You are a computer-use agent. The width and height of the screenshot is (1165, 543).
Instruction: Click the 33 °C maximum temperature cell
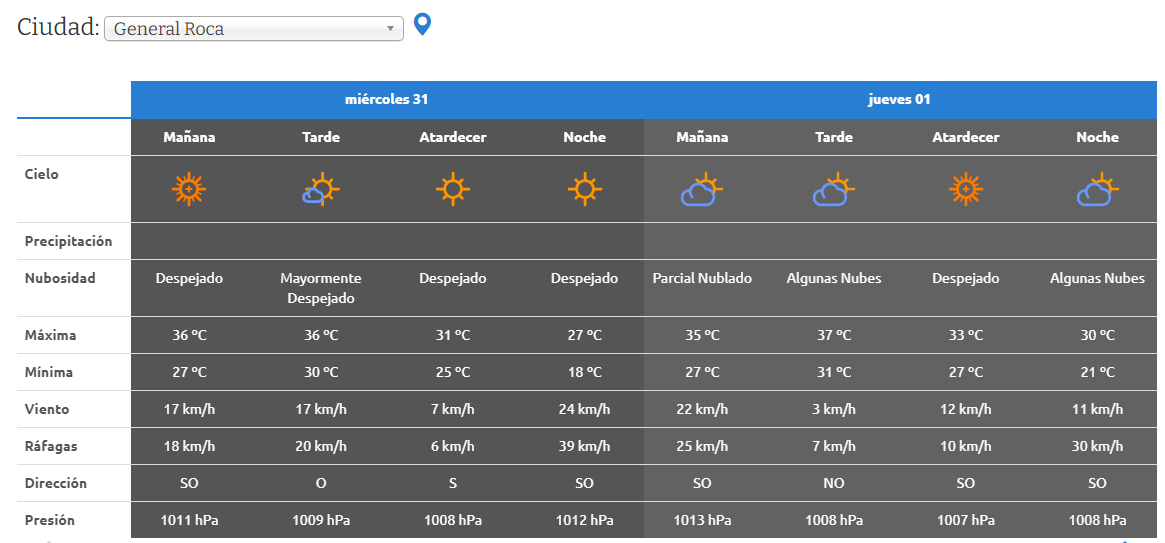click(965, 335)
